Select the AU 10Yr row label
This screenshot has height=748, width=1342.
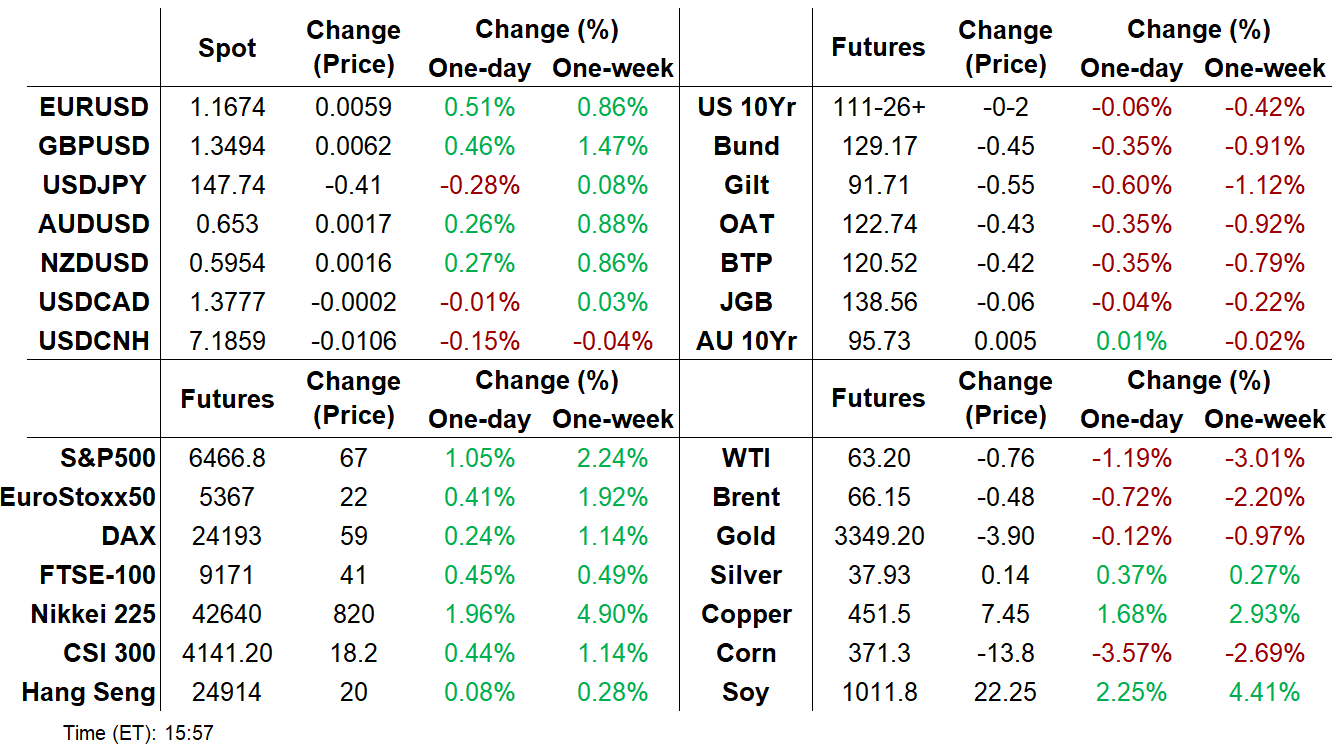tap(746, 341)
